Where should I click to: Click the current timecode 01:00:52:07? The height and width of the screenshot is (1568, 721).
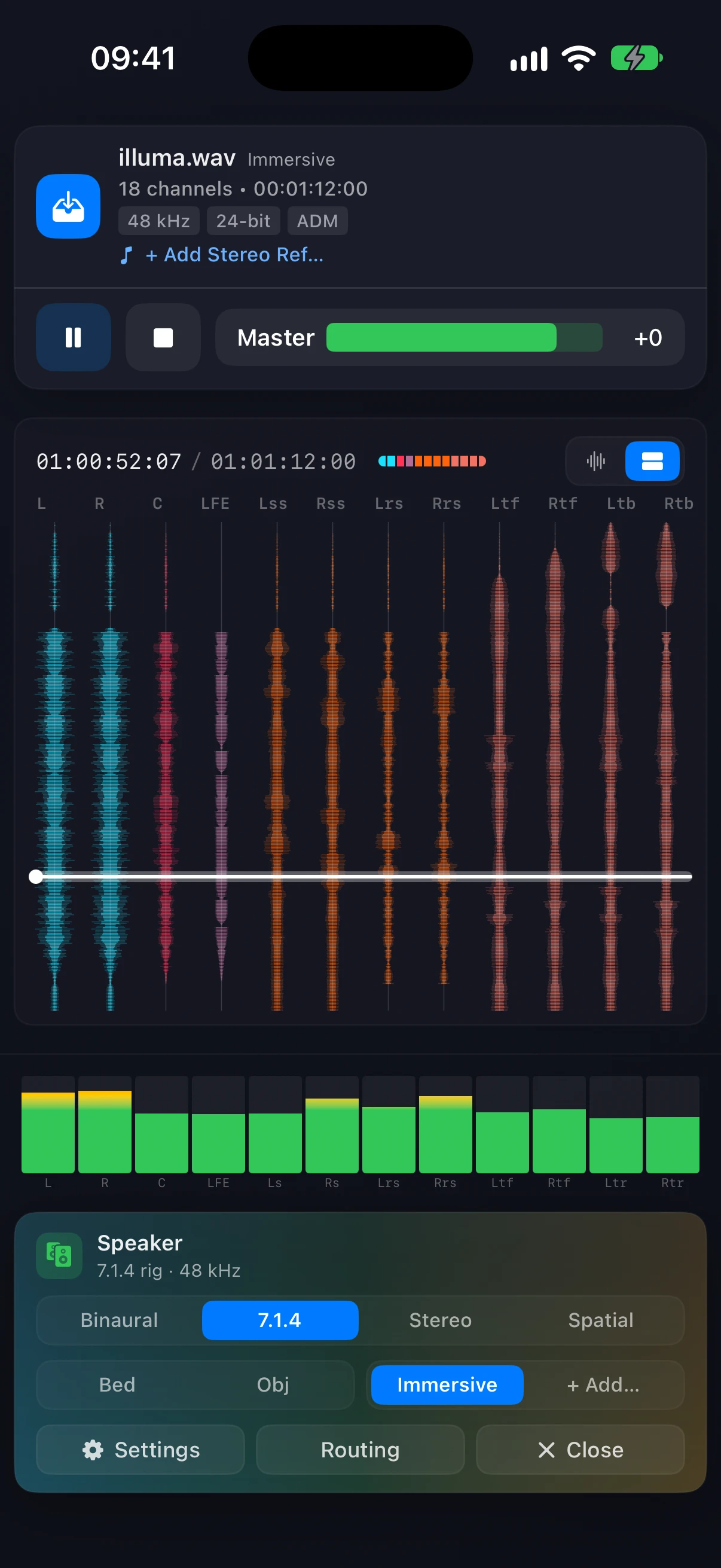pos(109,462)
